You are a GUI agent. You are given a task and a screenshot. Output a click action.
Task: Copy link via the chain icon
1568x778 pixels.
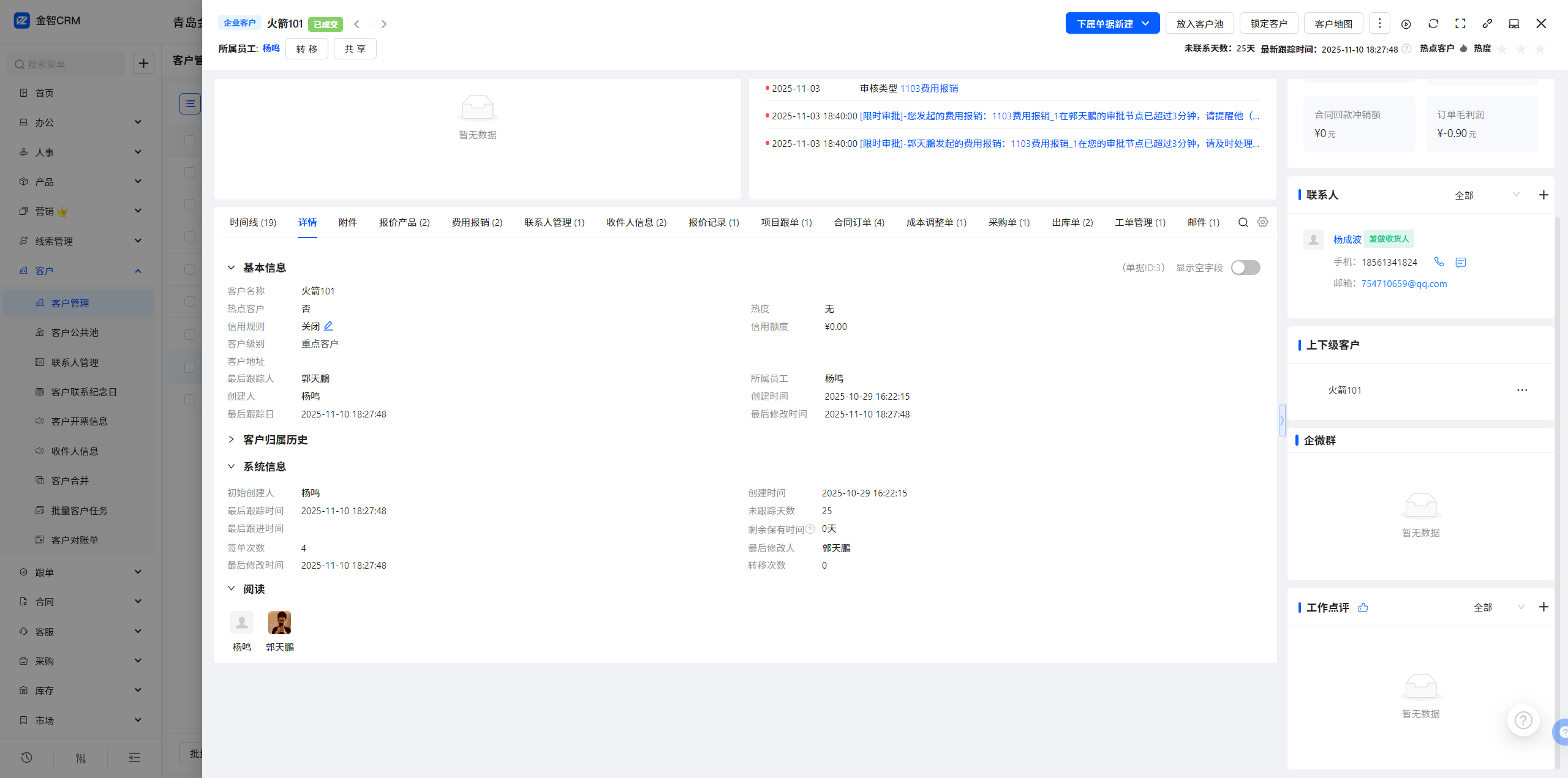(x=1487, y=24)
